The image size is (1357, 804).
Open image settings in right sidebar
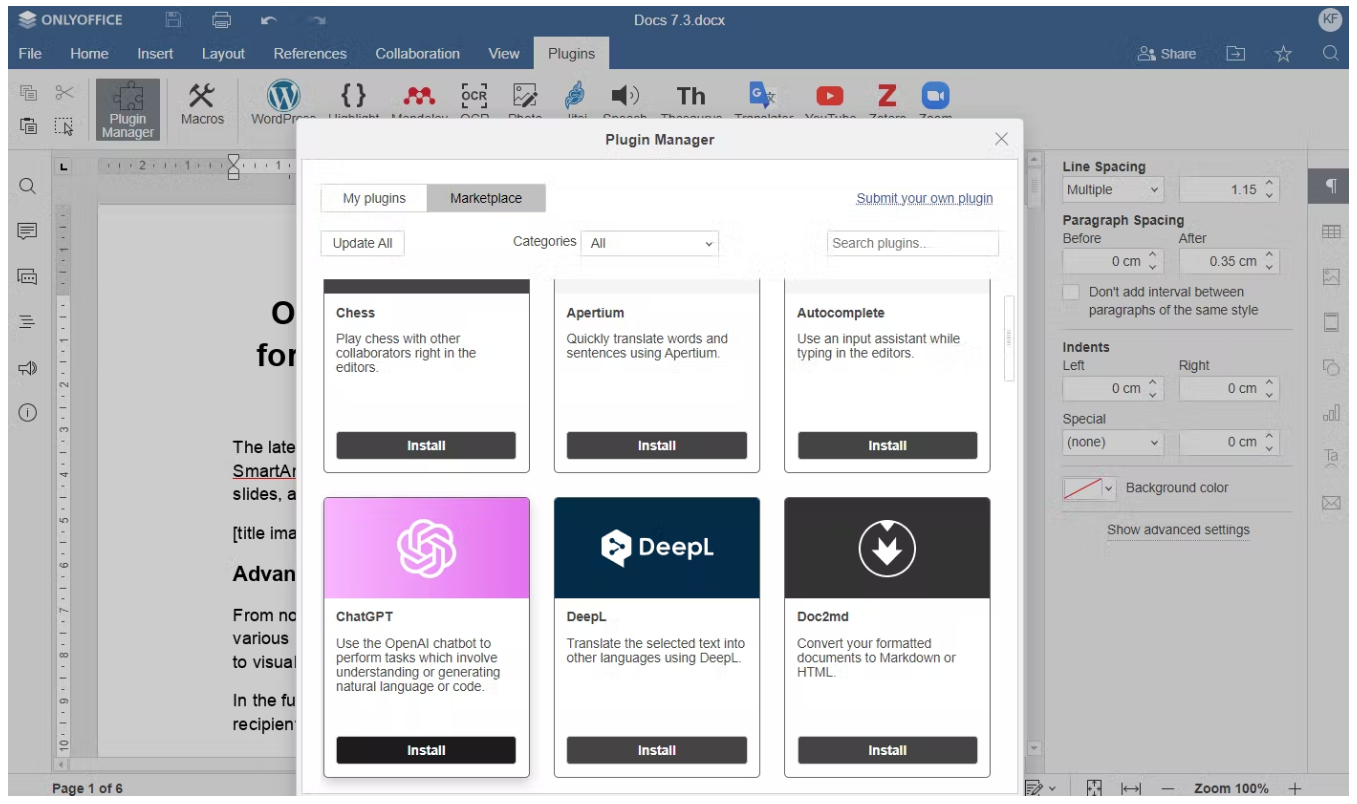point(1331,277)
